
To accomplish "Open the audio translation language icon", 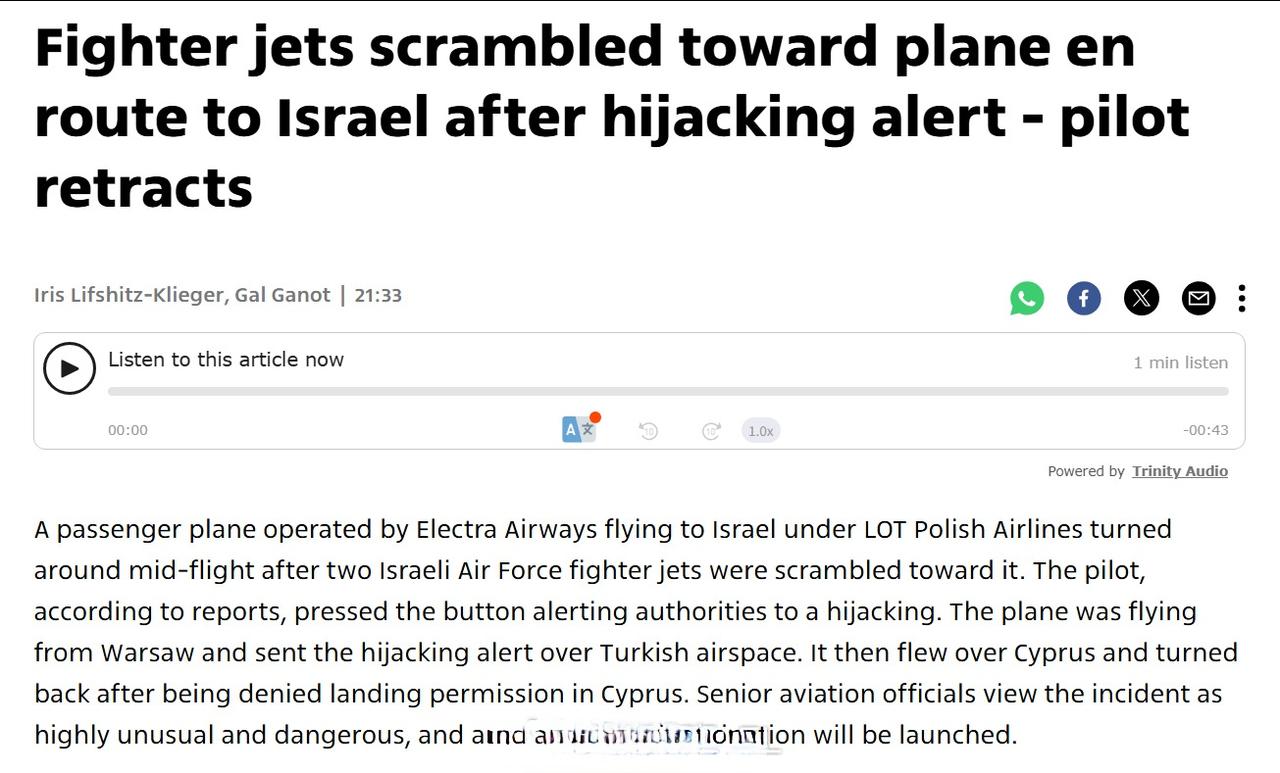I will pyautogui.click(x=580, y=429).
